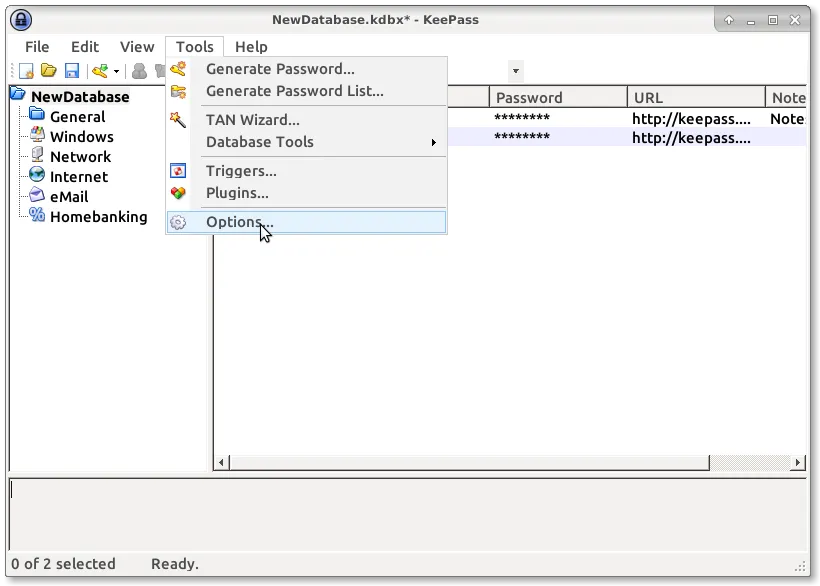This screenshot has width=820, height=586.
Task: Select Triggers in the Tools menu
Action: (x=241, y=171)
